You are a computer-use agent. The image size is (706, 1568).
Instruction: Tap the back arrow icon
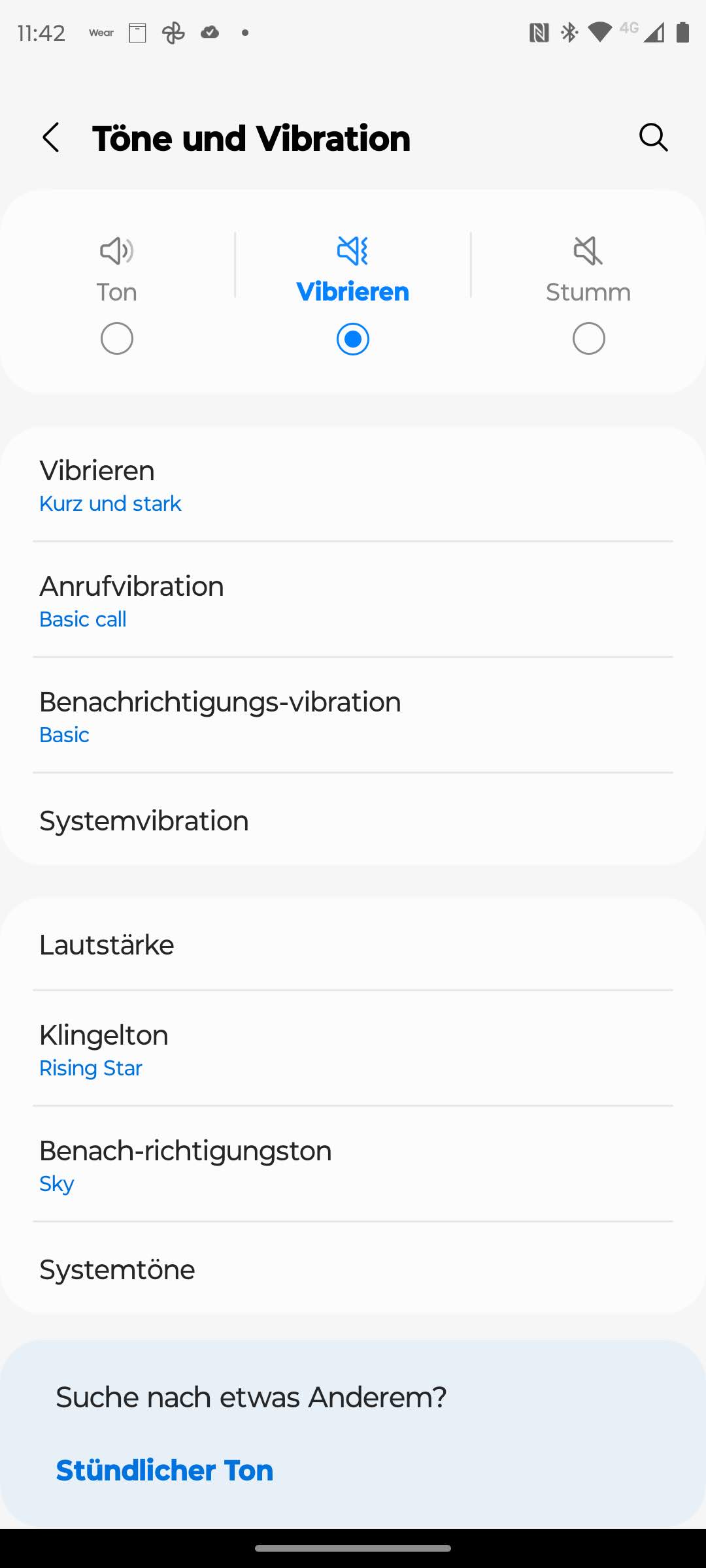pos(51,138)
